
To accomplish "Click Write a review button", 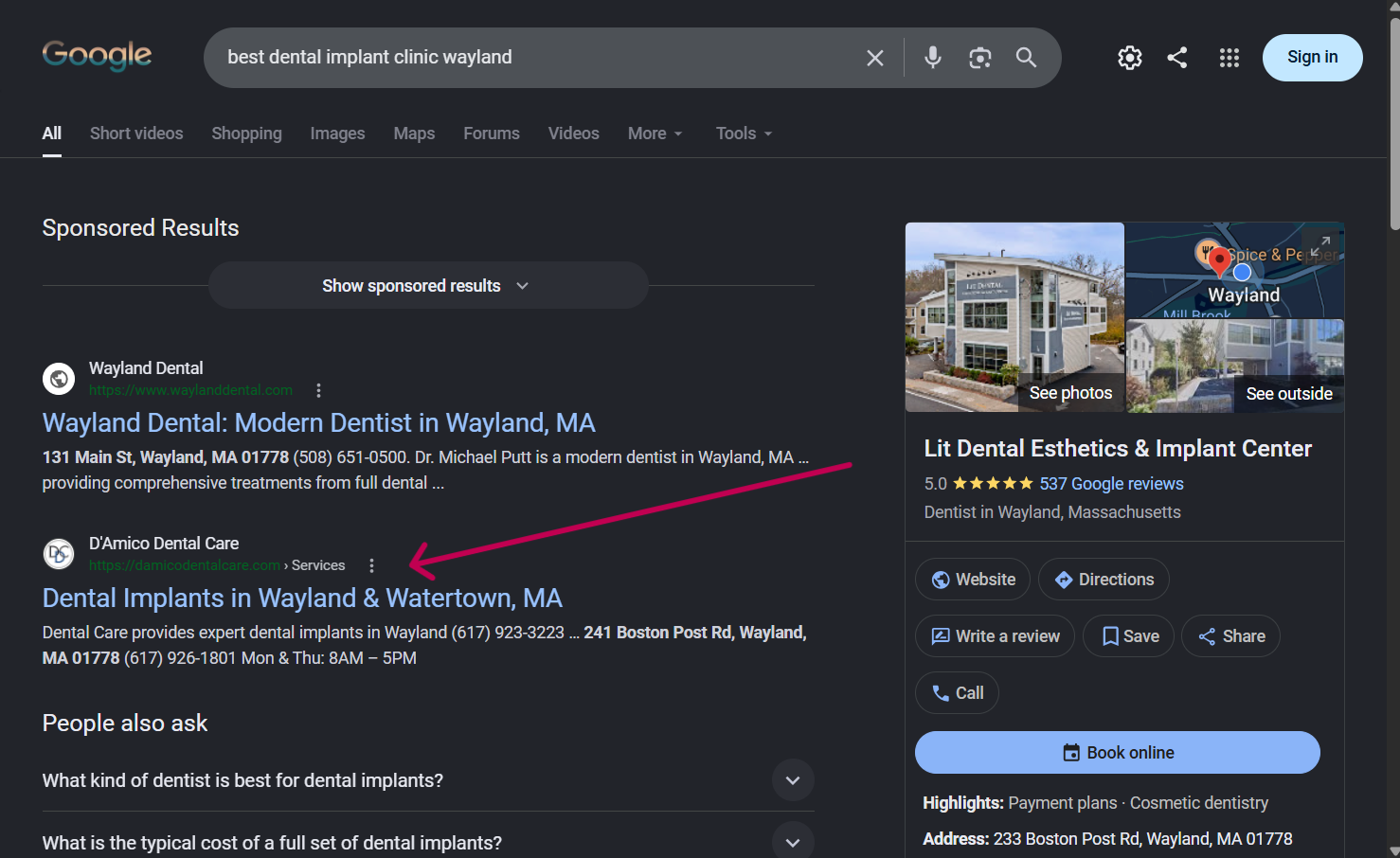I will (995, 636).
